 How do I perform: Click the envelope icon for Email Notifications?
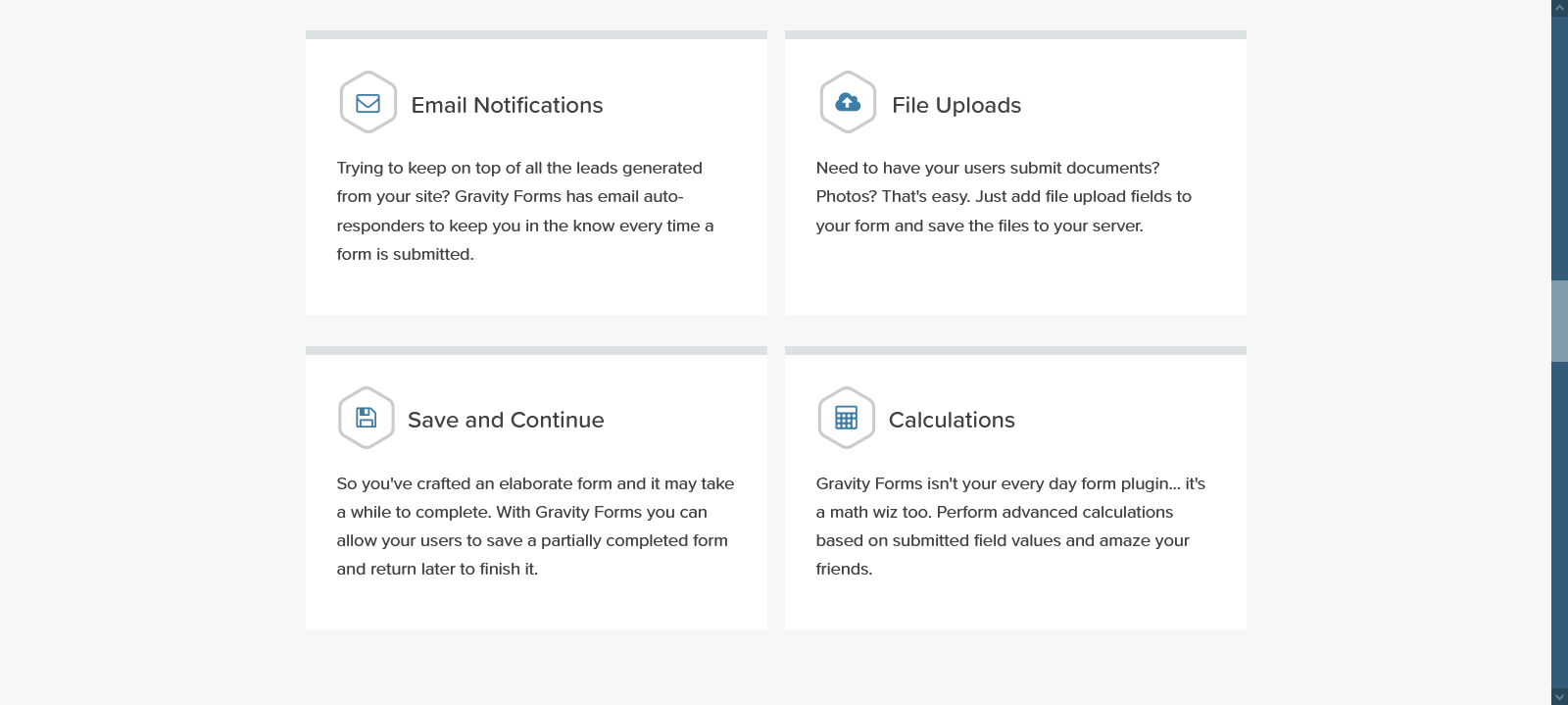(x=367, y=103)
